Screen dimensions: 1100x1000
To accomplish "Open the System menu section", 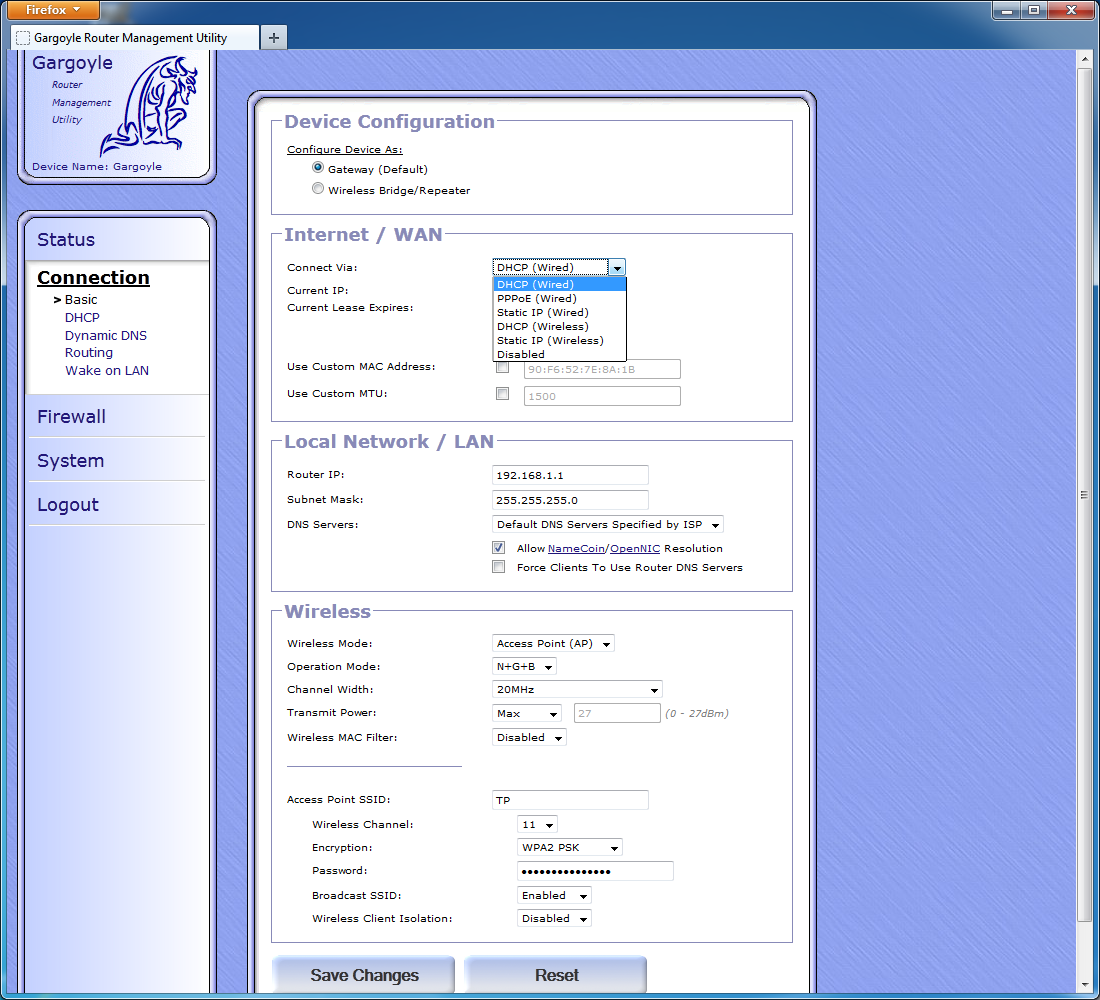I will (70, 461).
